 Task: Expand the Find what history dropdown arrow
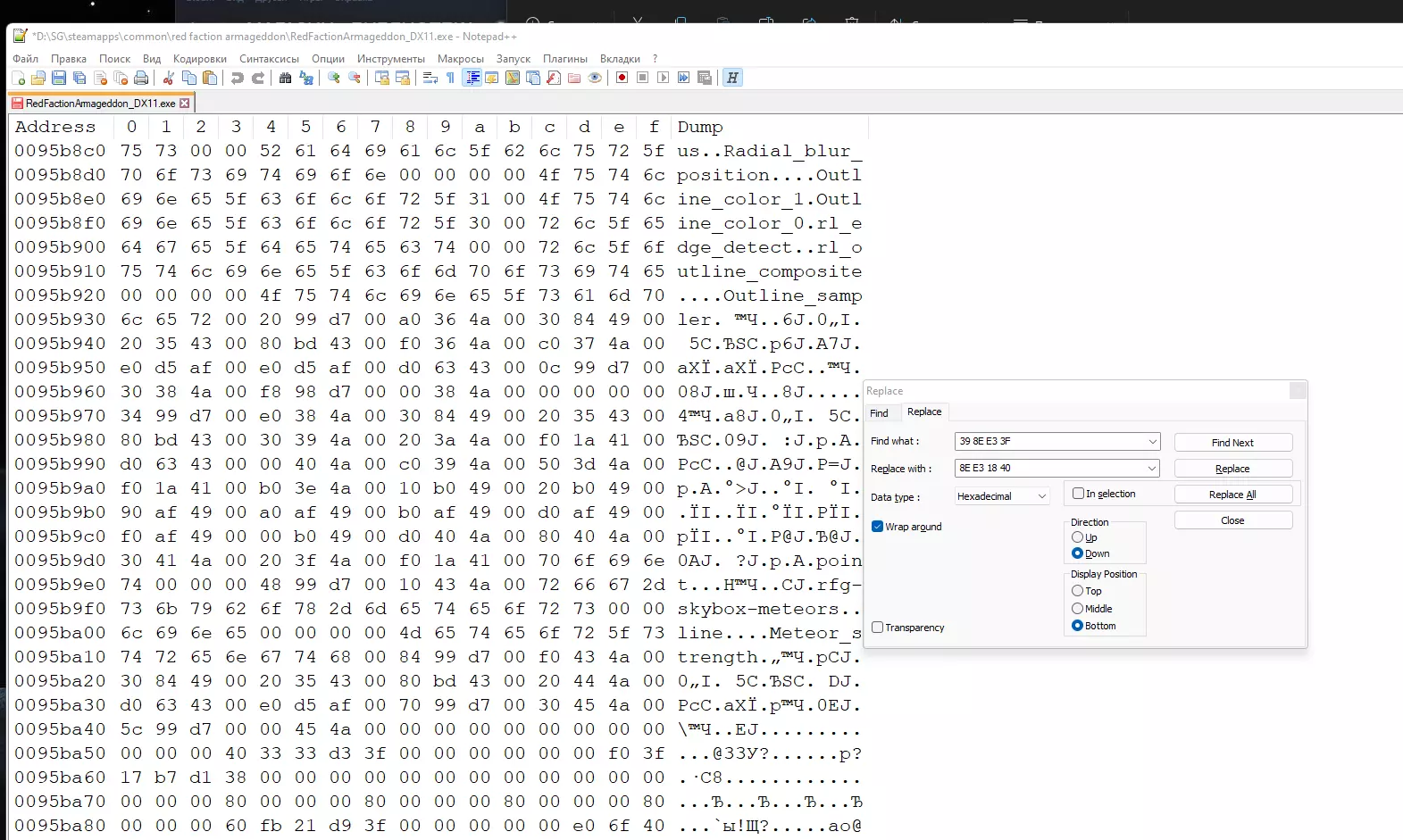tap(1152, 442)
